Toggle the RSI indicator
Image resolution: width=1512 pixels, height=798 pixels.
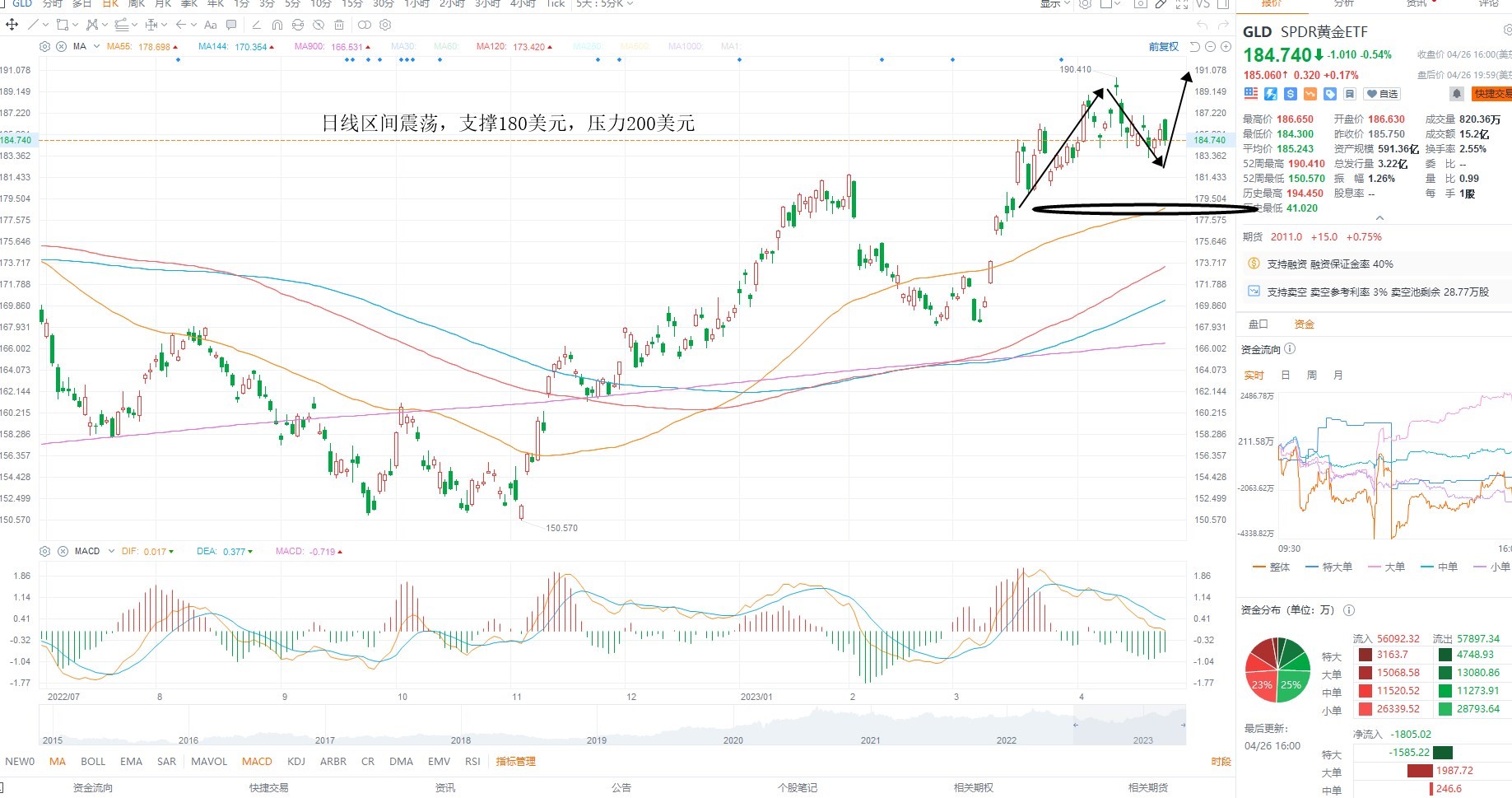click(x=472, y=762)
